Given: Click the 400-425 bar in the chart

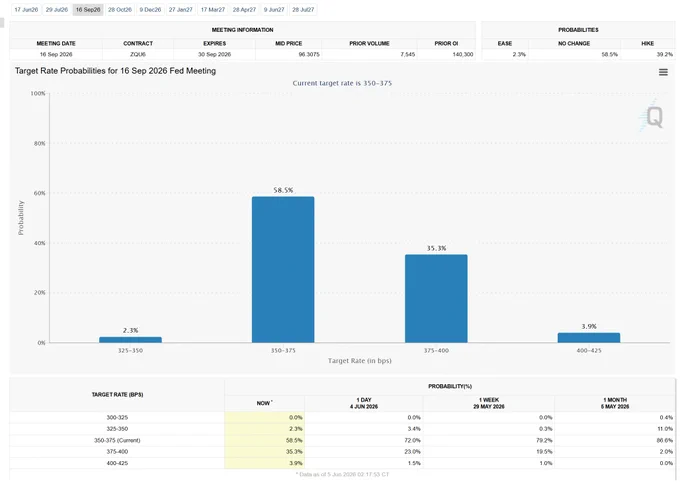Looking at the screenshot, I should [x=588, y=338].
